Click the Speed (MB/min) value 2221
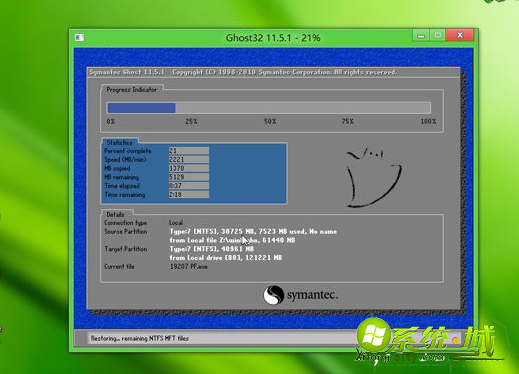The height and width of the screenshot is (374, 519). 189,159
